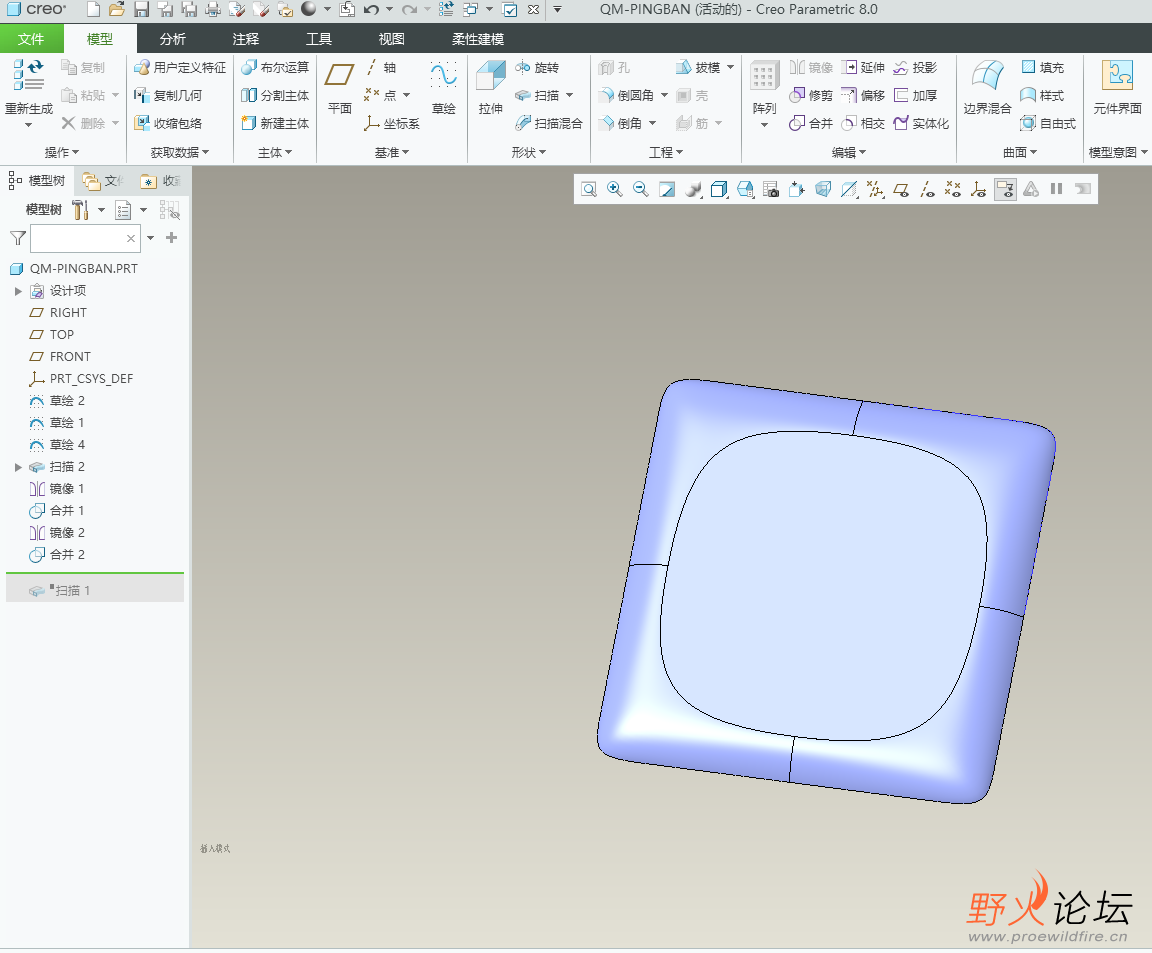The image size is (1152, 953).
Task: Click the Extrude (拉伸) tool
Action: (x=491, y=87)
